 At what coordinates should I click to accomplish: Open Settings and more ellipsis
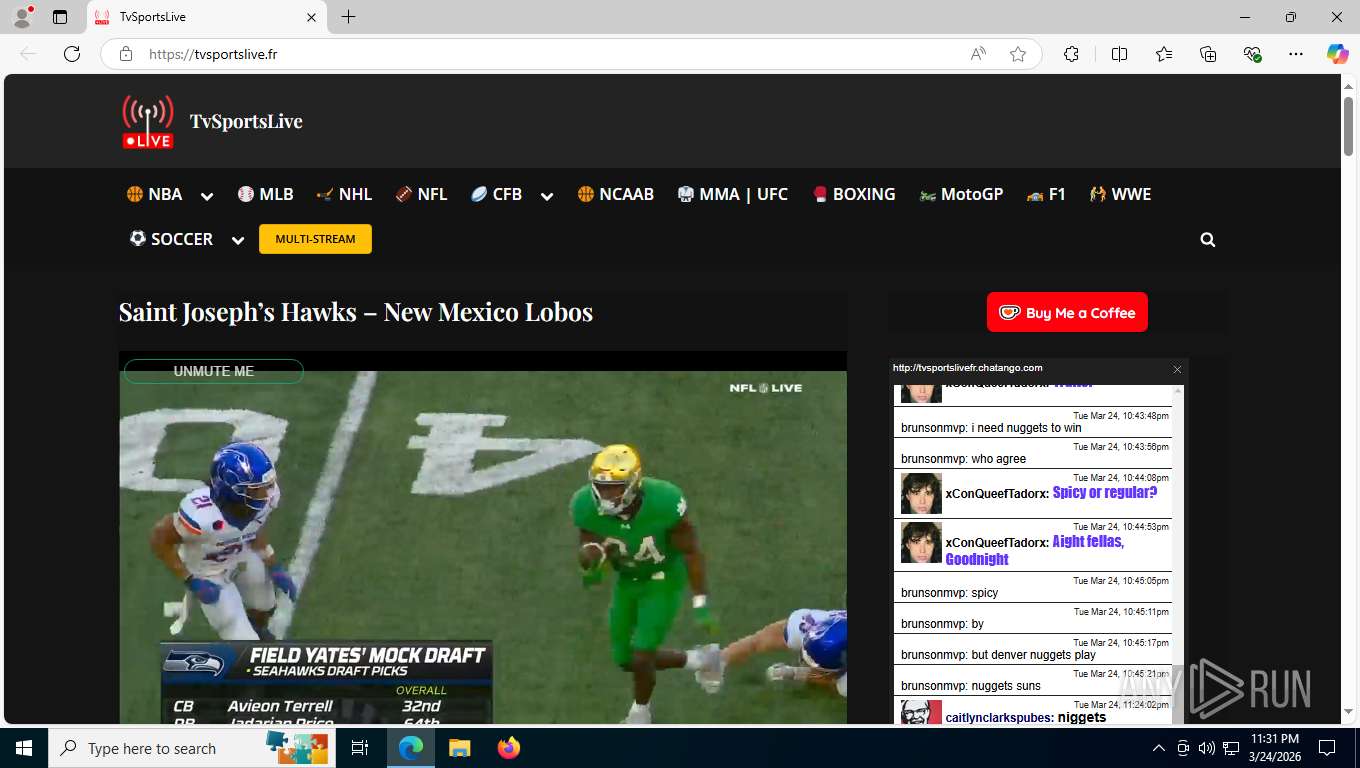(x=1296, y=54)
